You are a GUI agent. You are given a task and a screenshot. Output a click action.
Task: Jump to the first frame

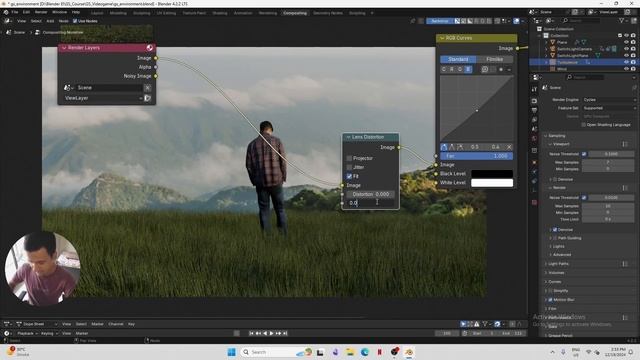tap(251, 333)
